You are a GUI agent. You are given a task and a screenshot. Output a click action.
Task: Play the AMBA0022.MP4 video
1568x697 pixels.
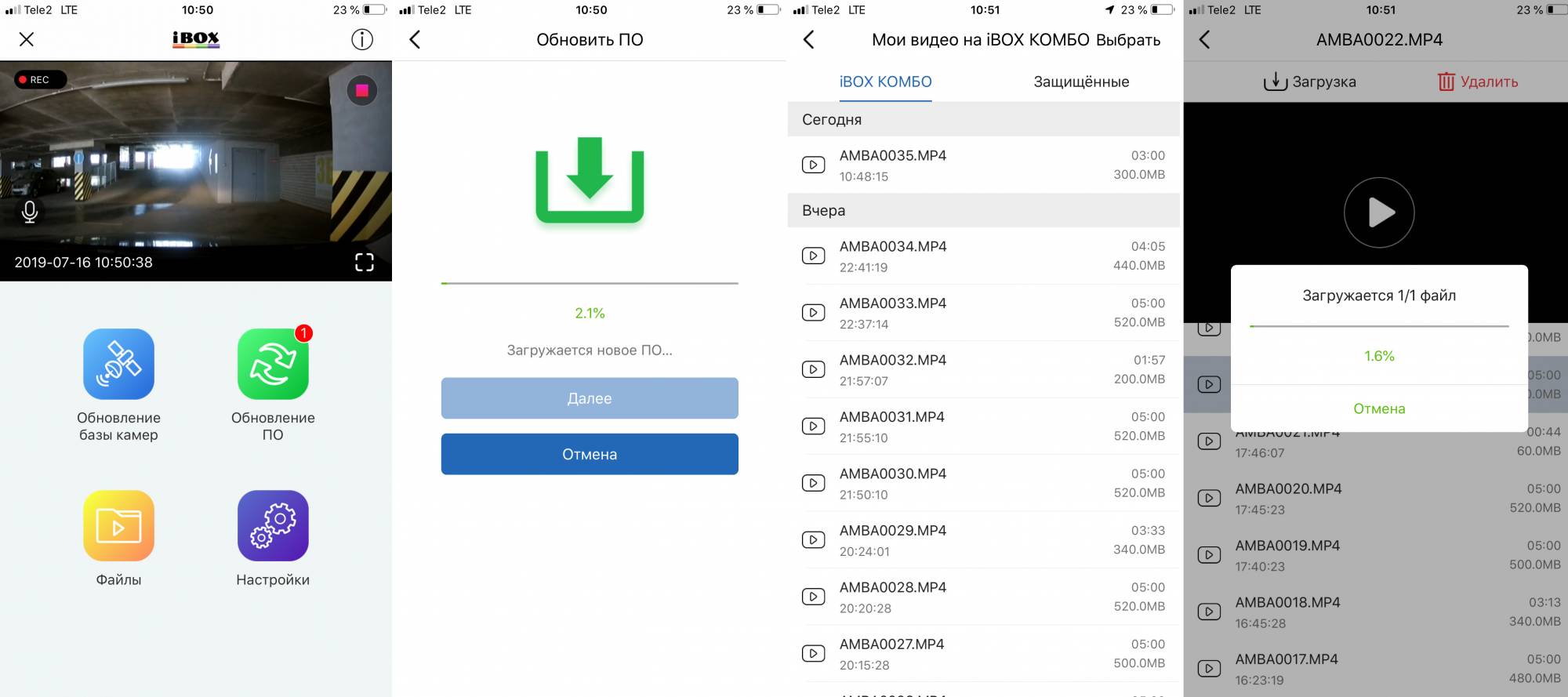1379,212
